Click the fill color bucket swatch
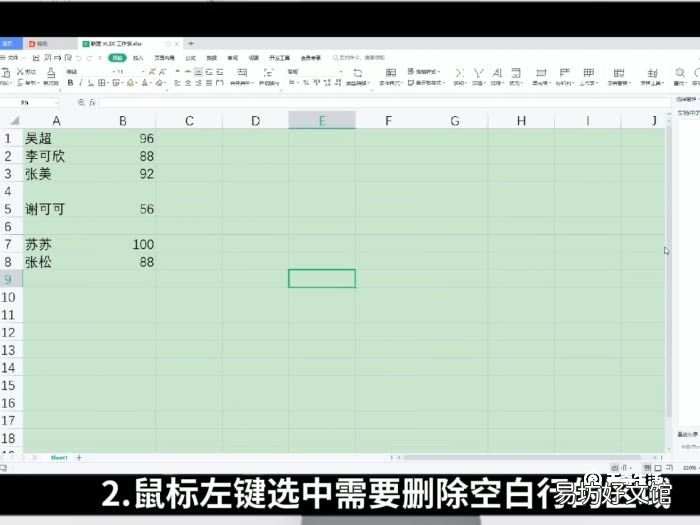Screen dimensions: 700x525 coord(130,83)
